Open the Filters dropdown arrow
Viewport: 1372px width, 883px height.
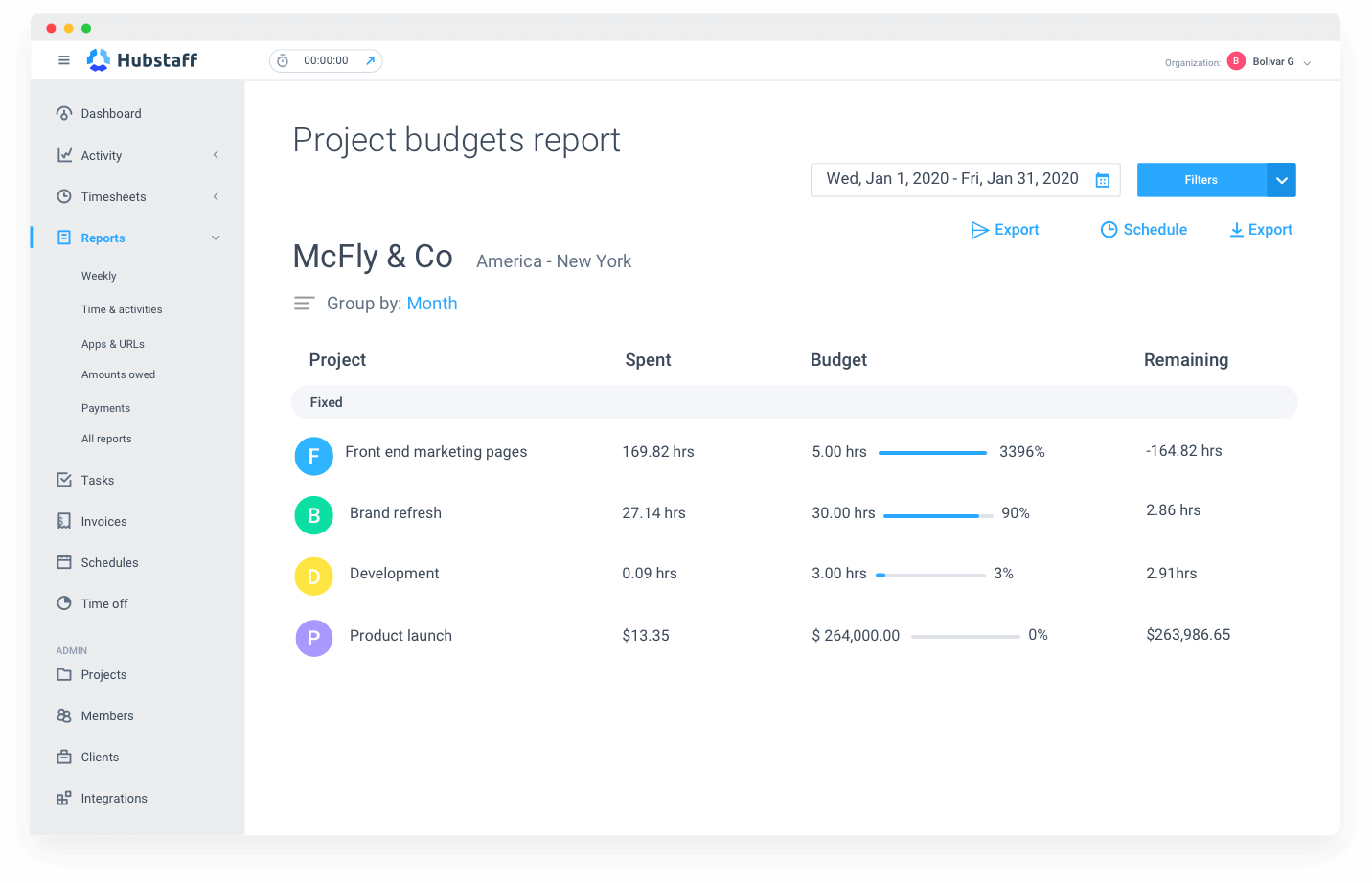1281,180
